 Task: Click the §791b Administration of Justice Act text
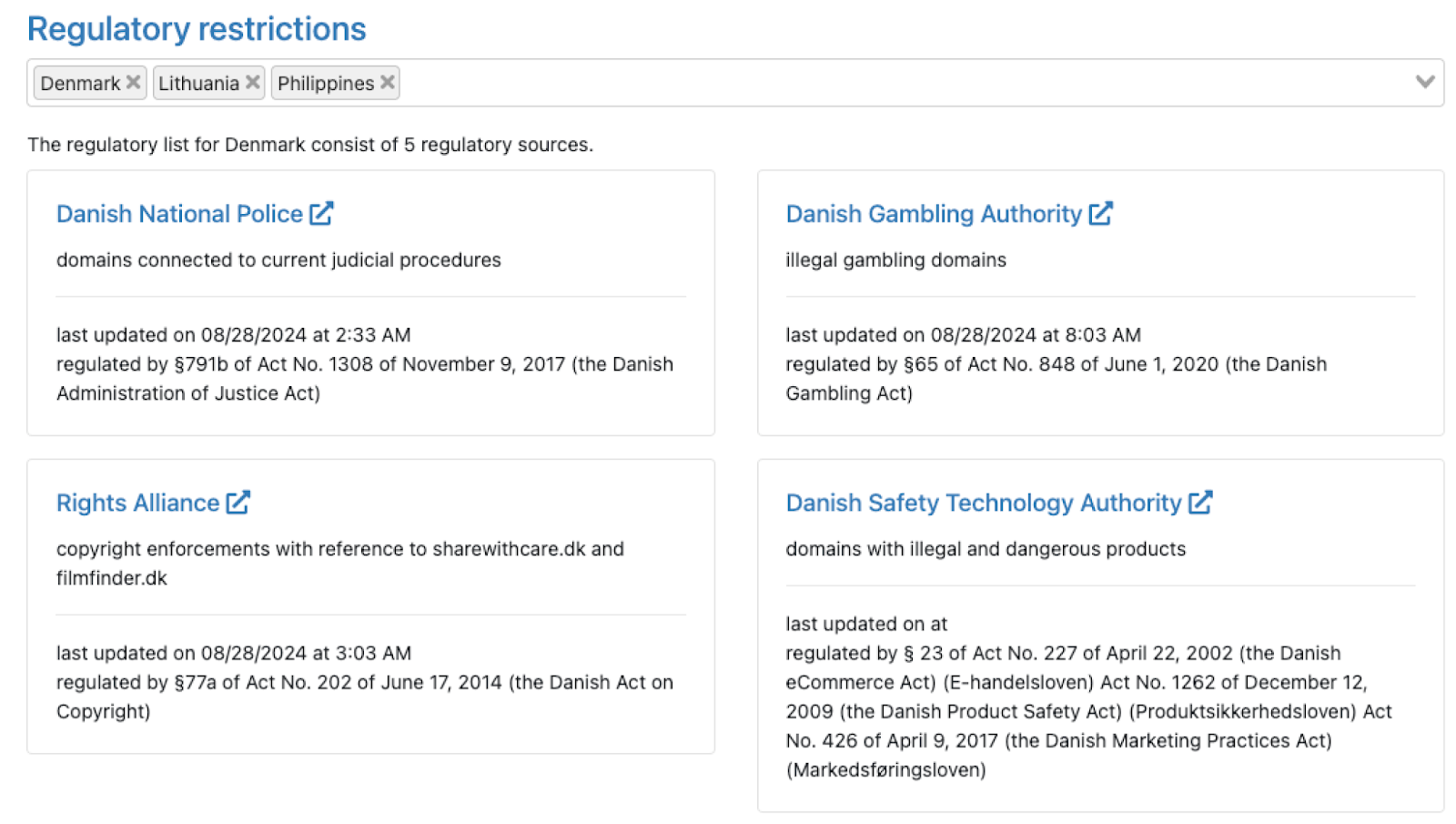(x=365, y=379)
